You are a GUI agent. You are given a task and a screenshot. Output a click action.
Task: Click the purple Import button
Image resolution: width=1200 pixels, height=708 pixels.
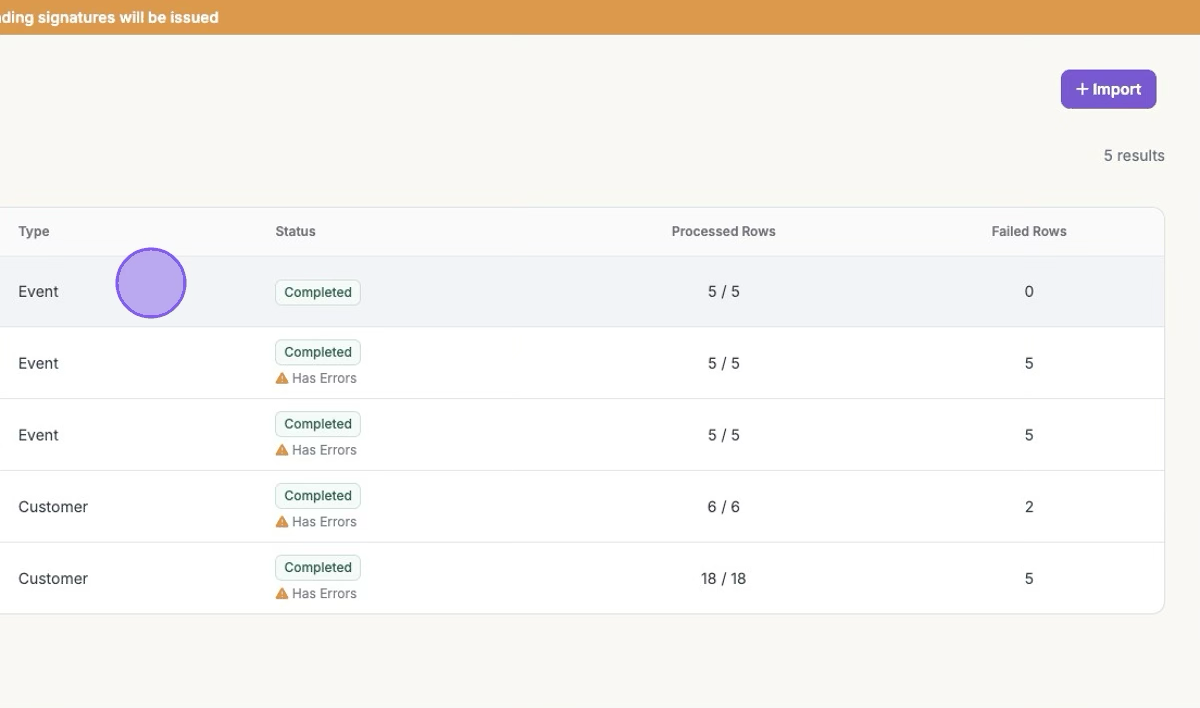[x=1108, y=89]
